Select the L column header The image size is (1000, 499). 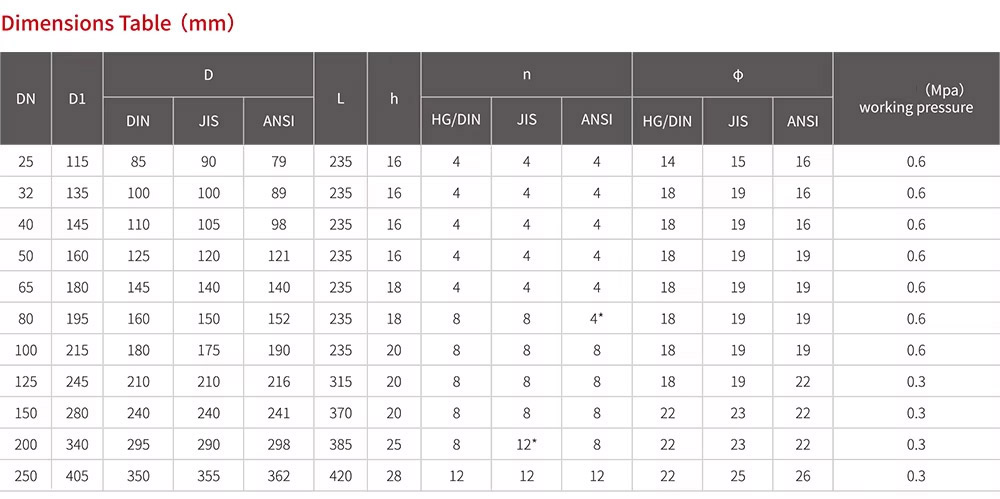point(341,98)
